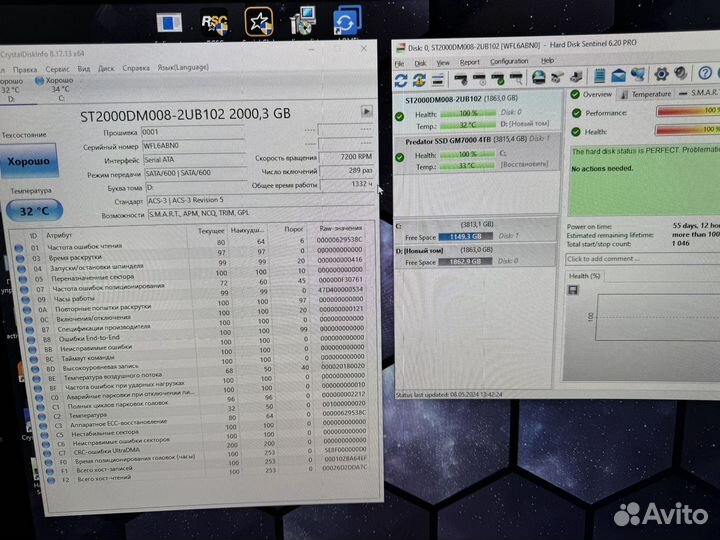Screen dimensions: 720x540
Task: Open the Язык(Language) menu in CrystalDiskInfo
Action: tap(183, 67)
